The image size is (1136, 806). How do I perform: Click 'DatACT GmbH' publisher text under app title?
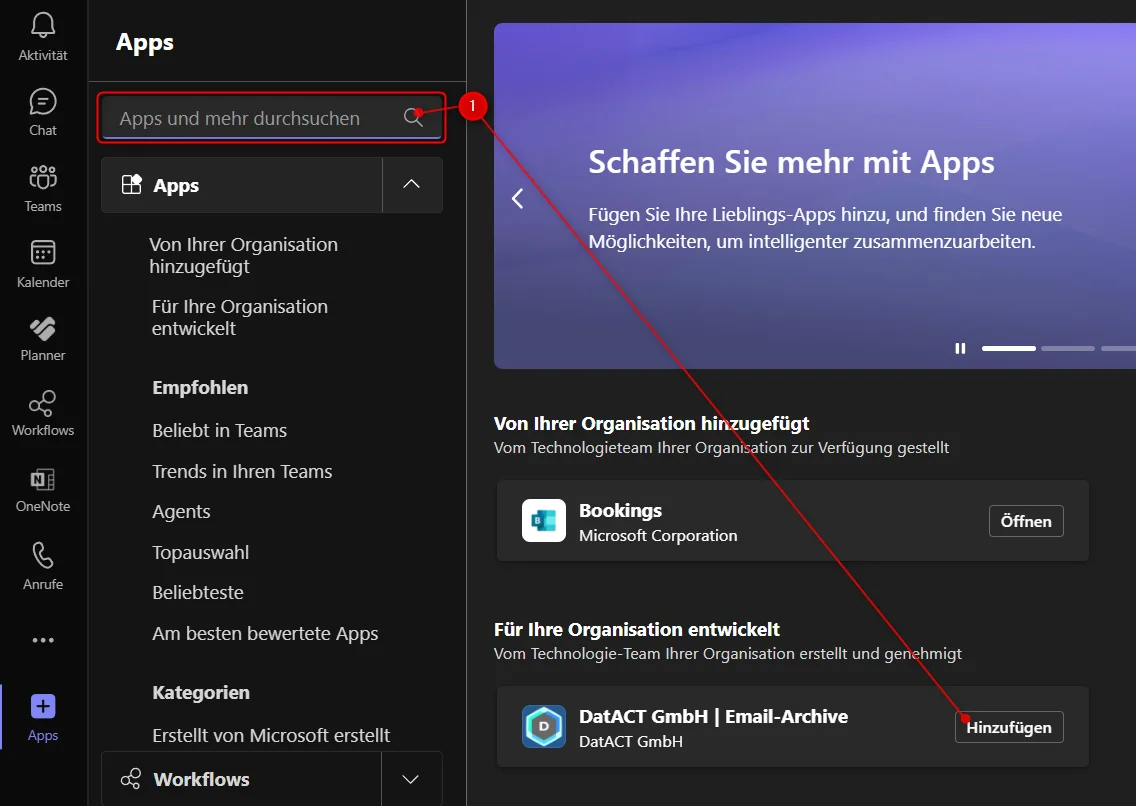click(x=630, y=742)
